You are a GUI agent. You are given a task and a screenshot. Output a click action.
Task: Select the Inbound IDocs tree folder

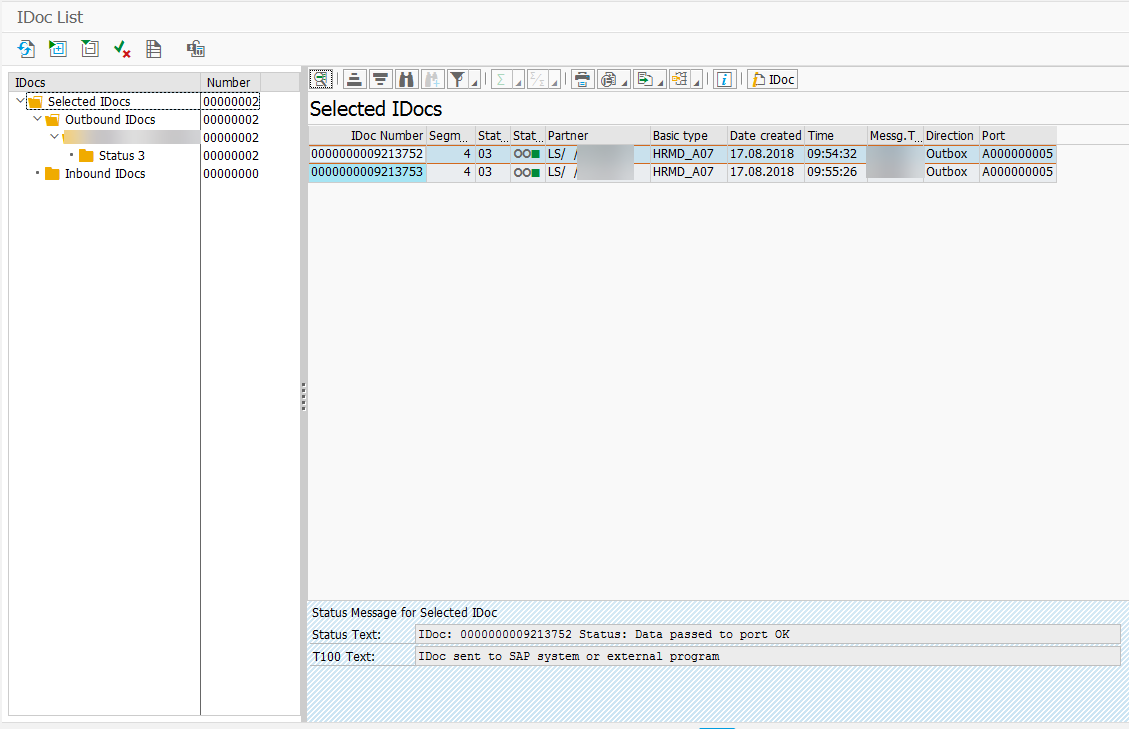(x=104, y=174)
